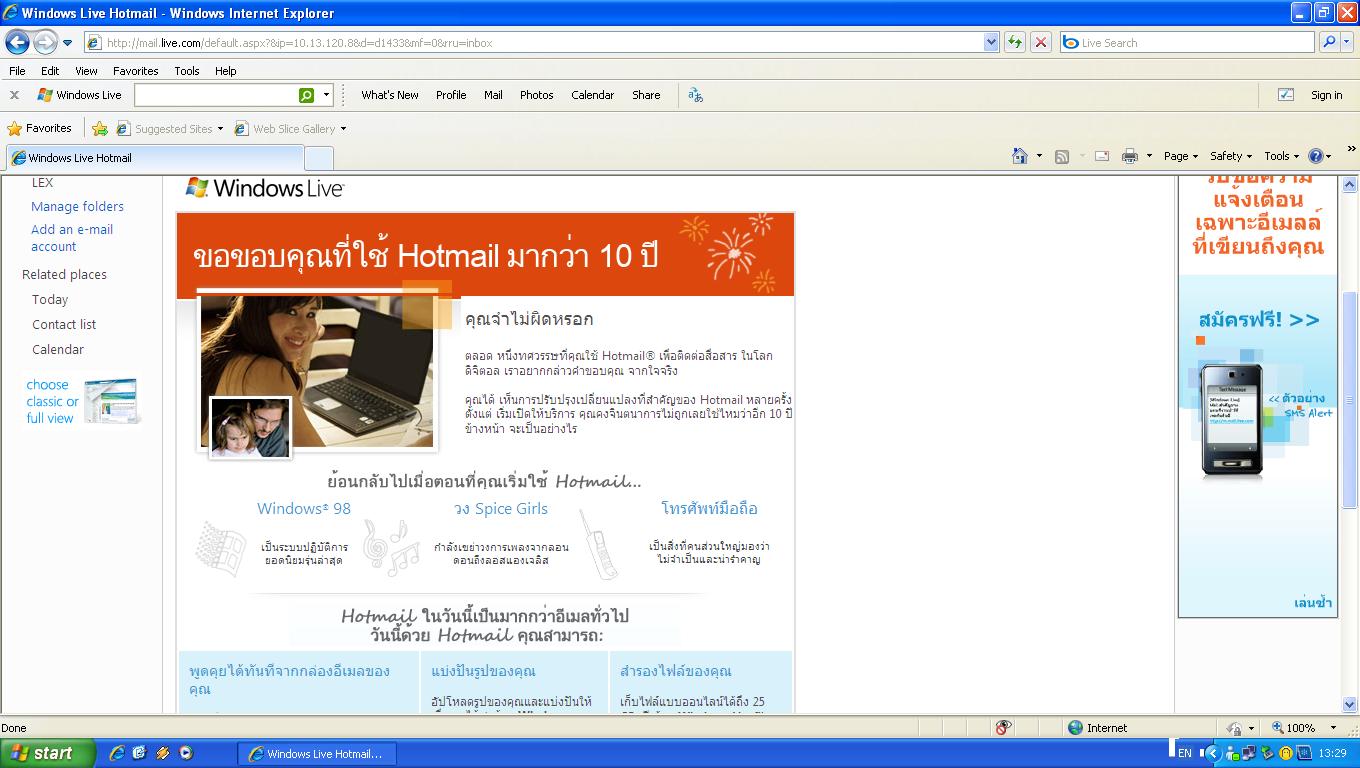Image resolution: width=1360 pixels, height=768 pixels.
Task: Launch Internet Explorer from Quick Launch
Action: 117,754
